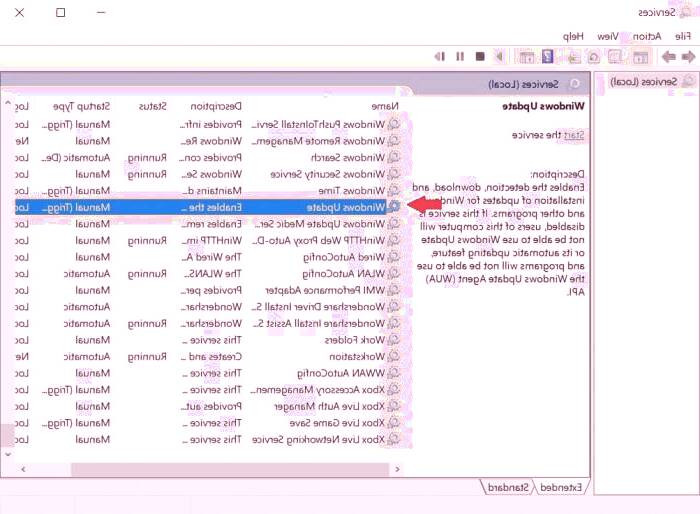Select the Xbox Live Game Save service name
Image resolution: width=700 pixels, height=514 pixels.
click(x=337, y=423)
